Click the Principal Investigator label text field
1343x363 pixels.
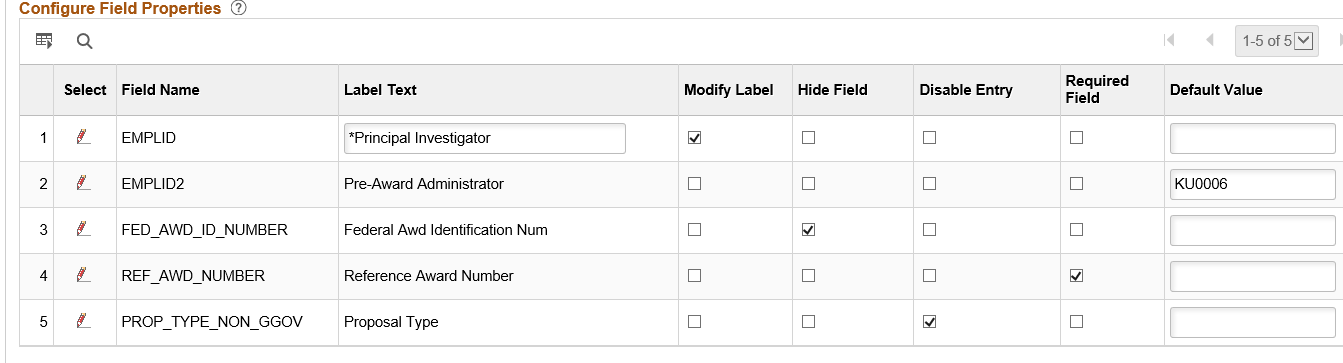point(484,138)
